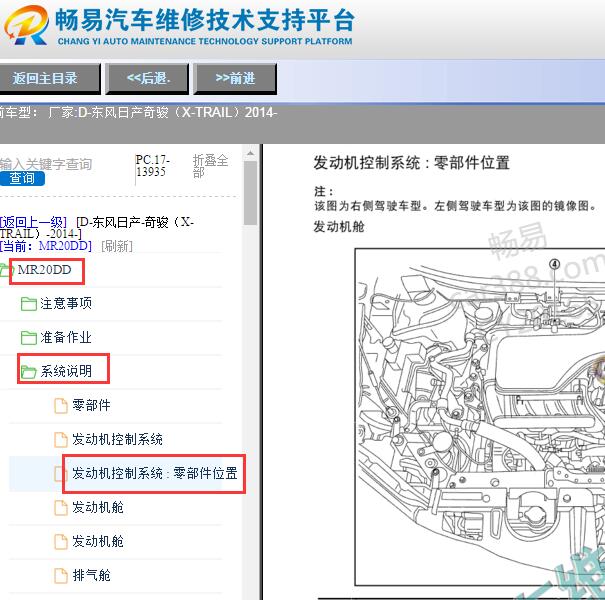This screenshot has width=605, height=600.
Task: Go back with <<后退 button
Action: 148,78
